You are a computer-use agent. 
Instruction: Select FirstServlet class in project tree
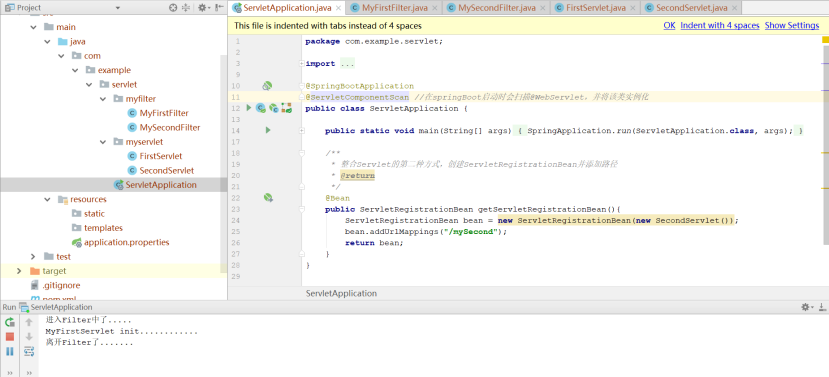click(x=161, y=156)
